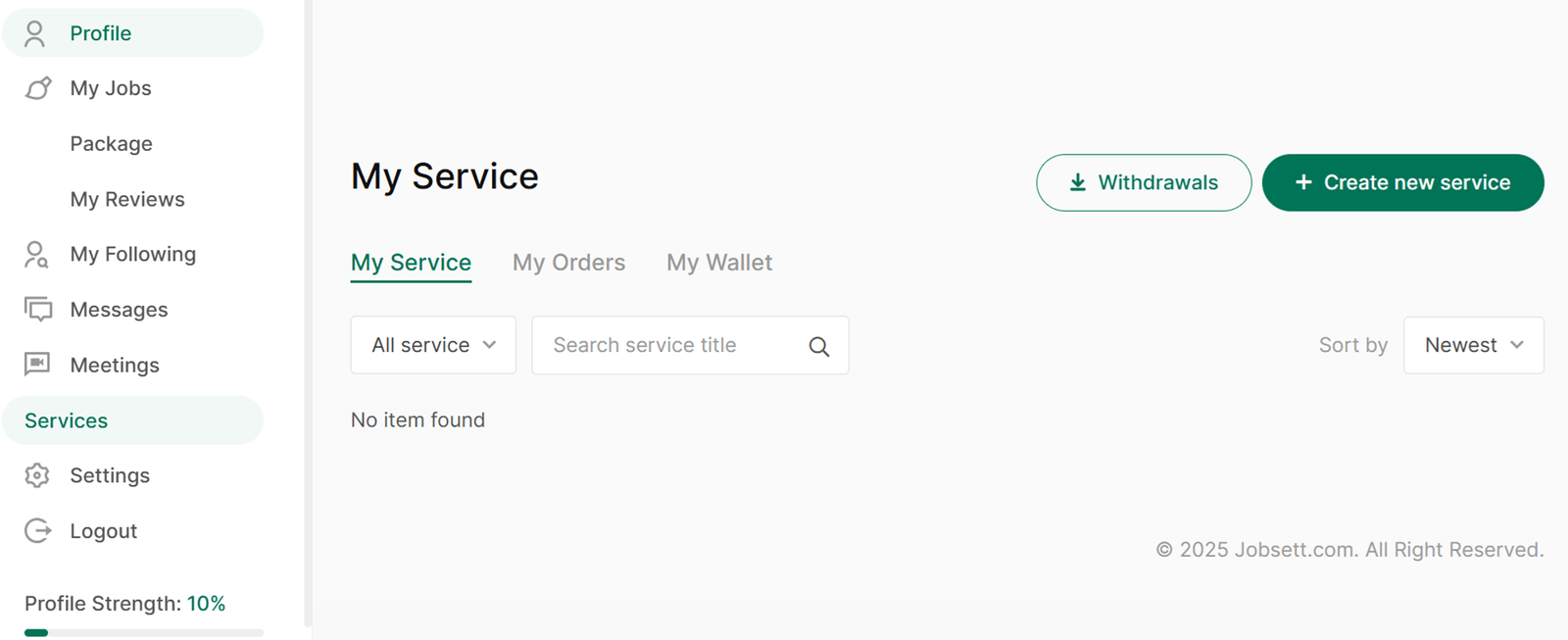Open My Reviews in the sidebar
Viewport: 1568px width, 640px height.
pos(127,199)
